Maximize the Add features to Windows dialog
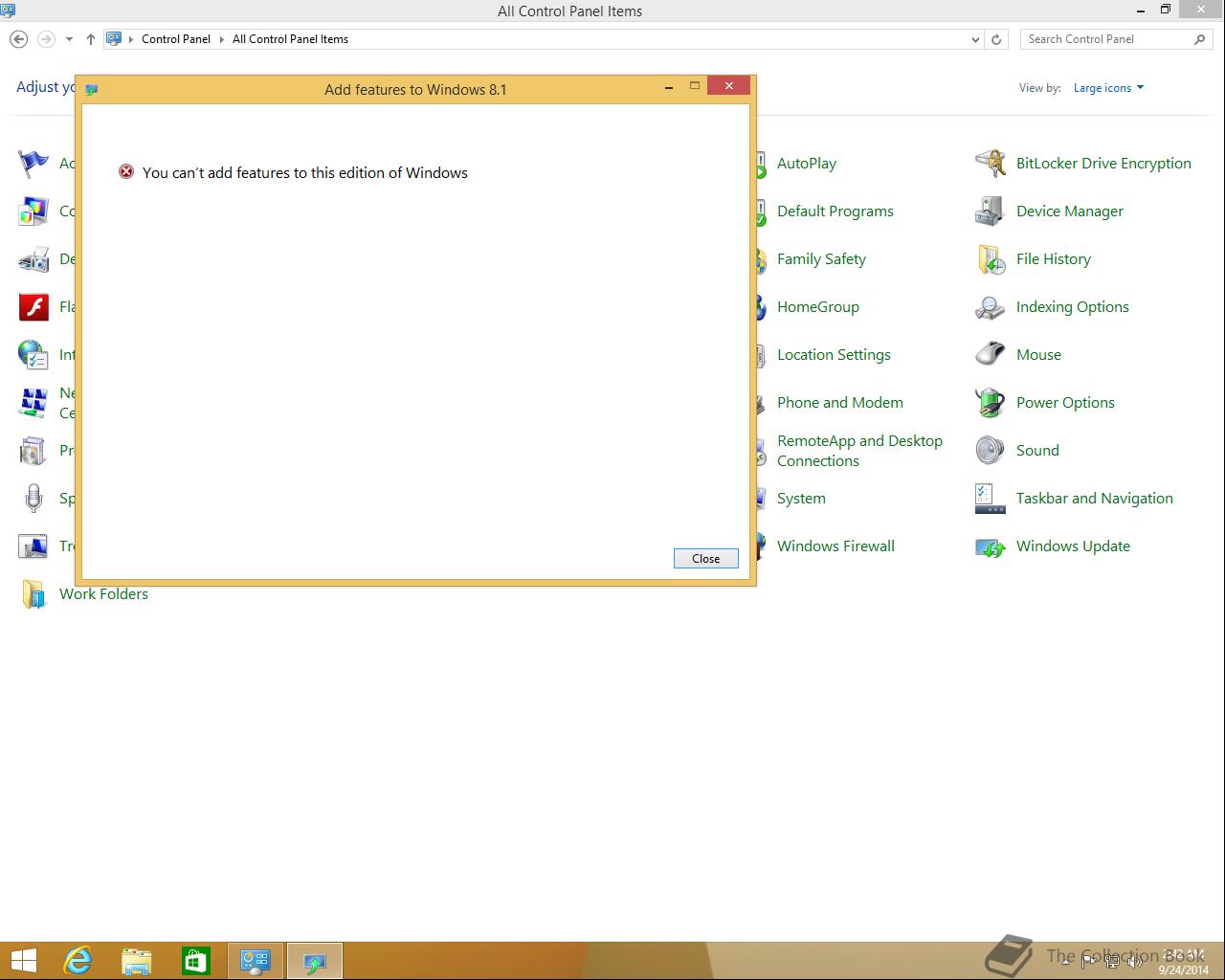This screenshot has width=1225, height=980. point(695,86)
